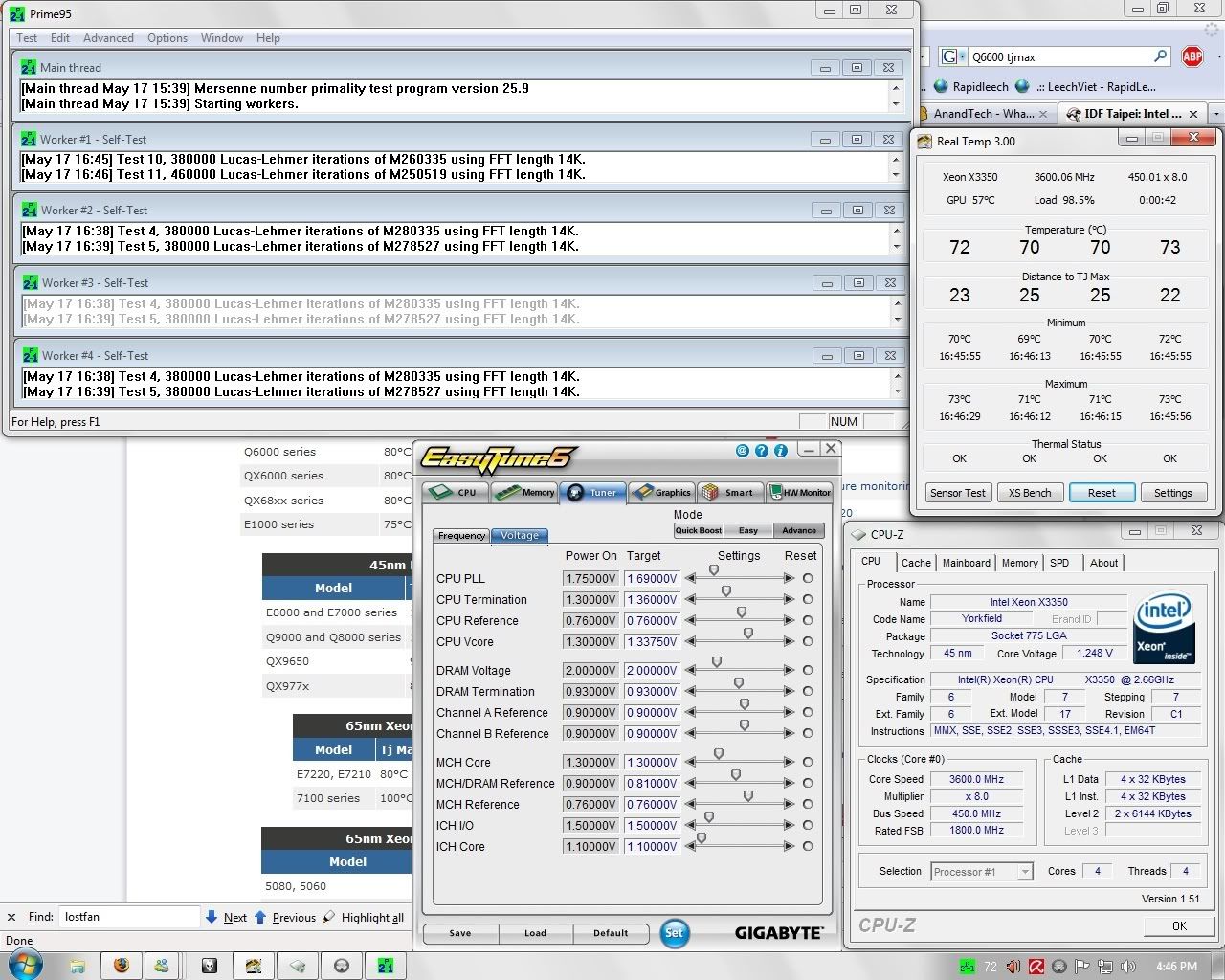Click the Adblock Plus ABP icon
This screenshot has height=980, width=1225.
click(1192, 56)
